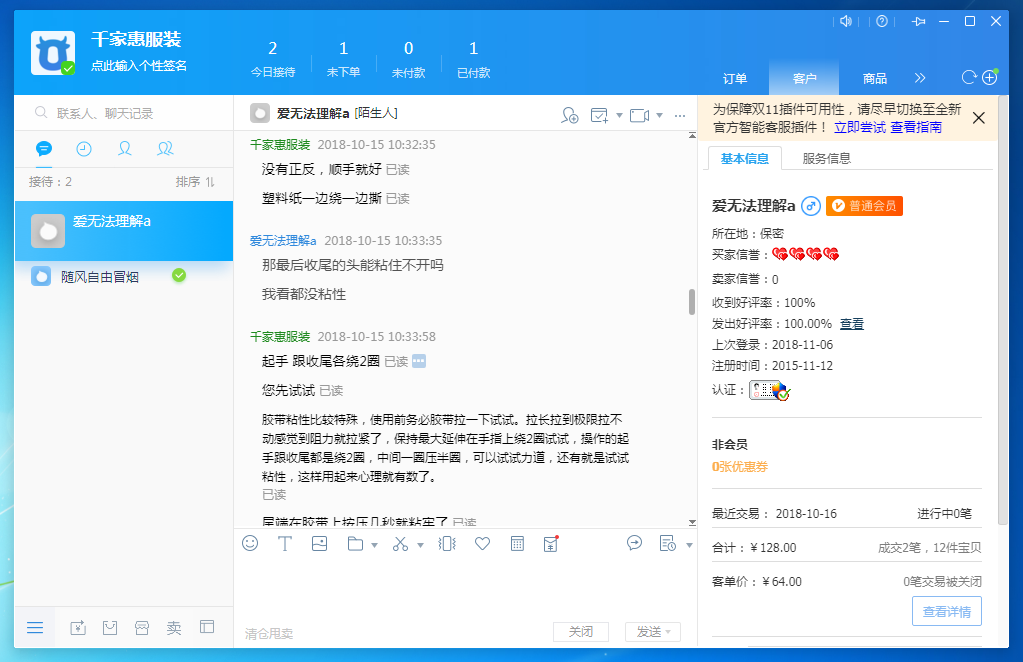Screen dimensions: 1023x662
Task: Expand the chat history dropdown arrow
Action: tap(689, 545)
